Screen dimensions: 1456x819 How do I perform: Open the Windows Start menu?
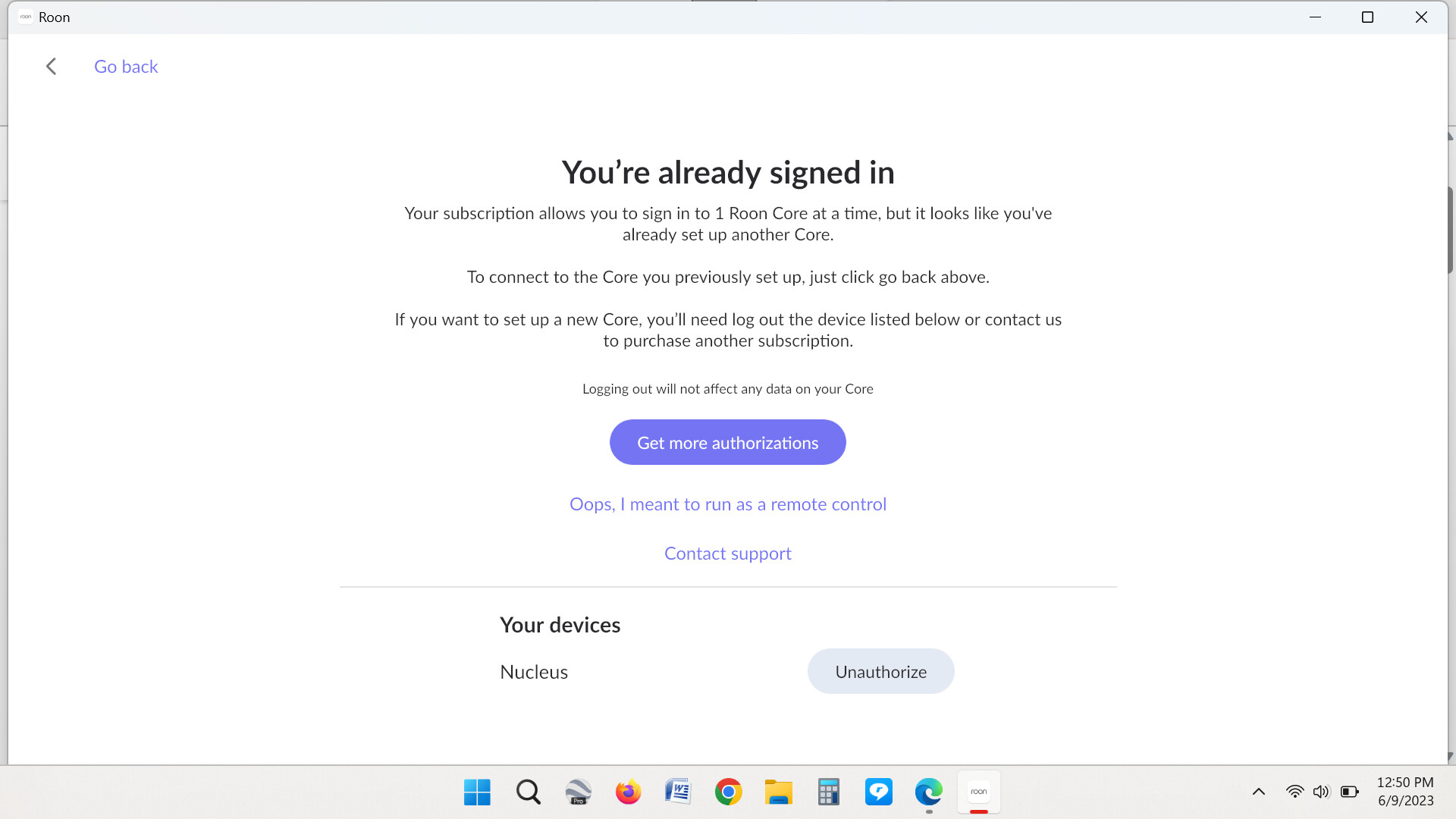point(477,792)
